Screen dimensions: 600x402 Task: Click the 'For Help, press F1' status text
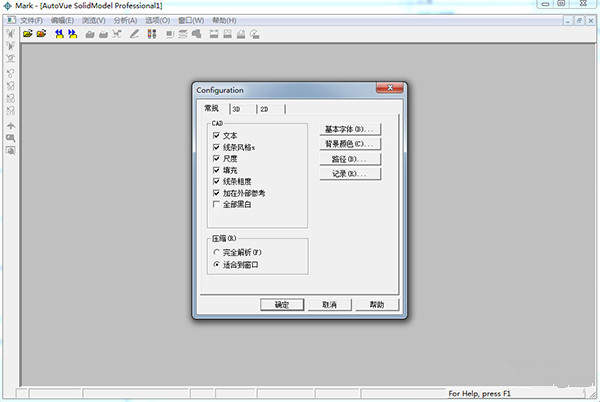click(479, 393)
